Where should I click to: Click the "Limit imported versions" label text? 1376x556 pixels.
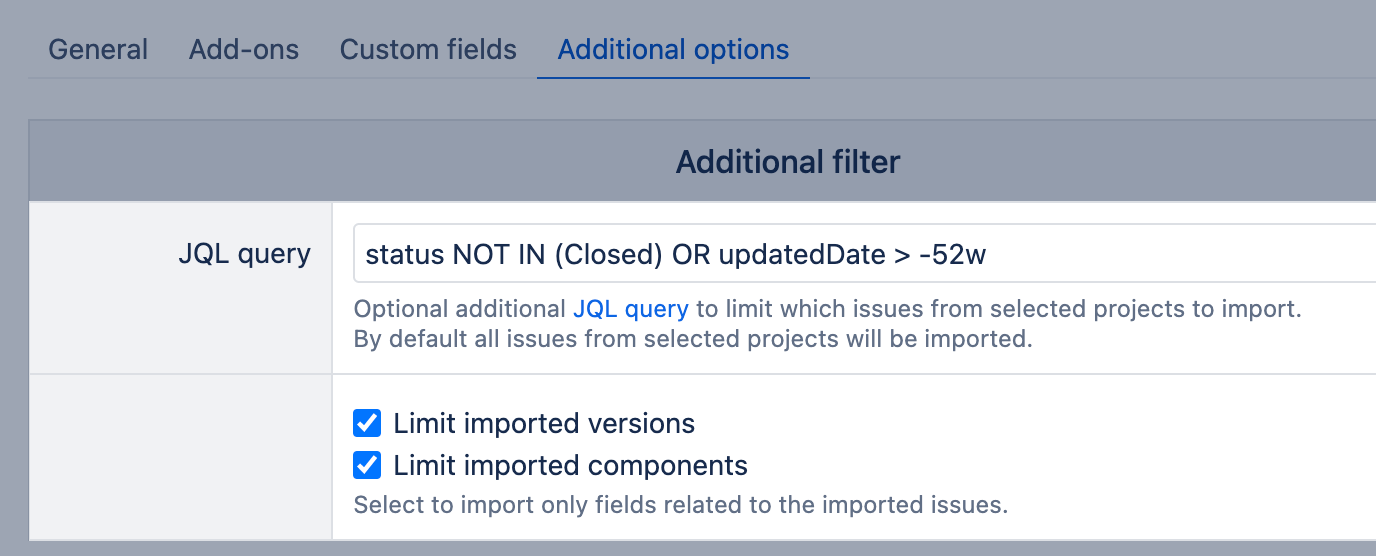[544, 423]
